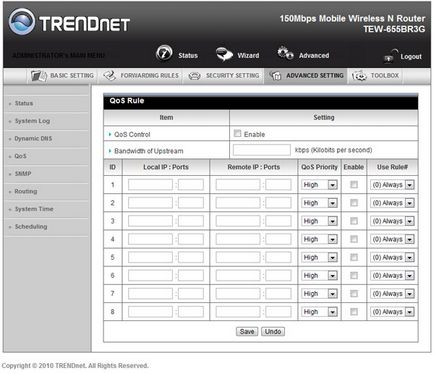The height and width of the screenshot is (374, 434).
Task: Tick Enable checkbox for rule 8
Action: coord(354,311)
